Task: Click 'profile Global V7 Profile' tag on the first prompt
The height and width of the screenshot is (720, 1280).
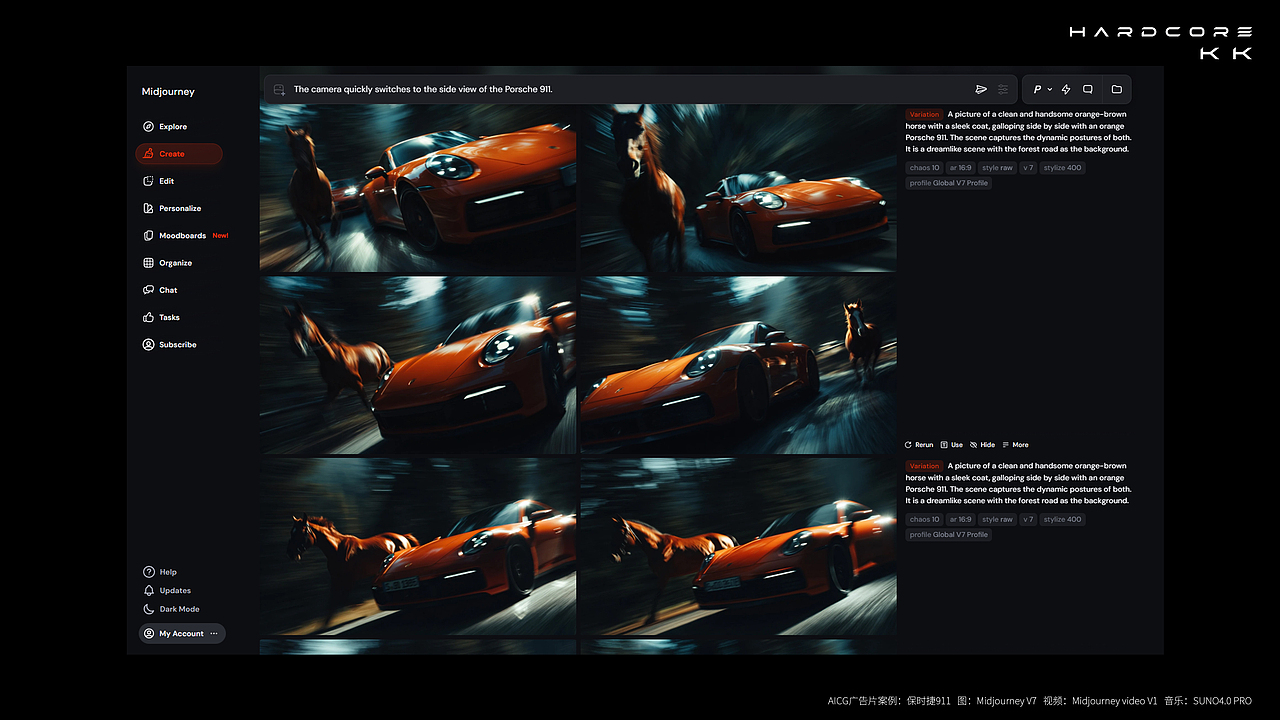Action: tap(949, 183)
